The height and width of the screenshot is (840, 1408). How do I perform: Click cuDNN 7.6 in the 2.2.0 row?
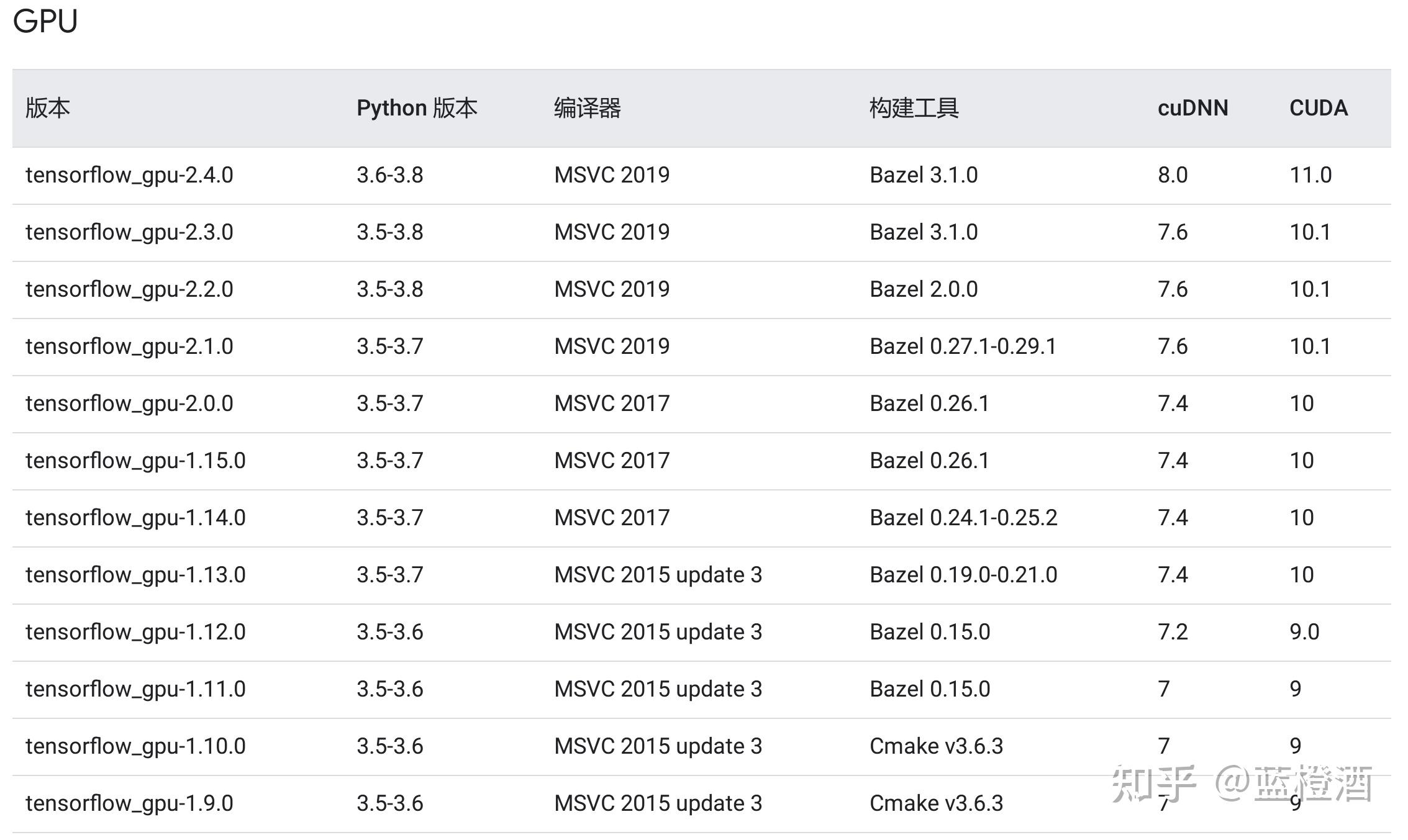point(1173,289)
